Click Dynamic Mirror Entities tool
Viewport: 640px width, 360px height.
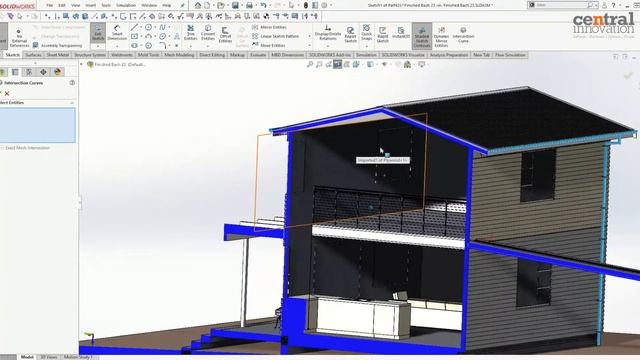click(x=441, y=36)
